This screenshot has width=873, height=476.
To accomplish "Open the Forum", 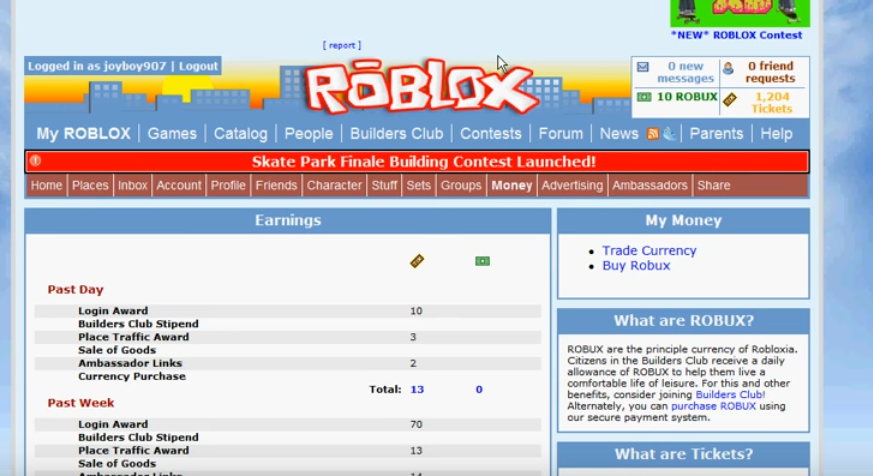I will point(561,134).
